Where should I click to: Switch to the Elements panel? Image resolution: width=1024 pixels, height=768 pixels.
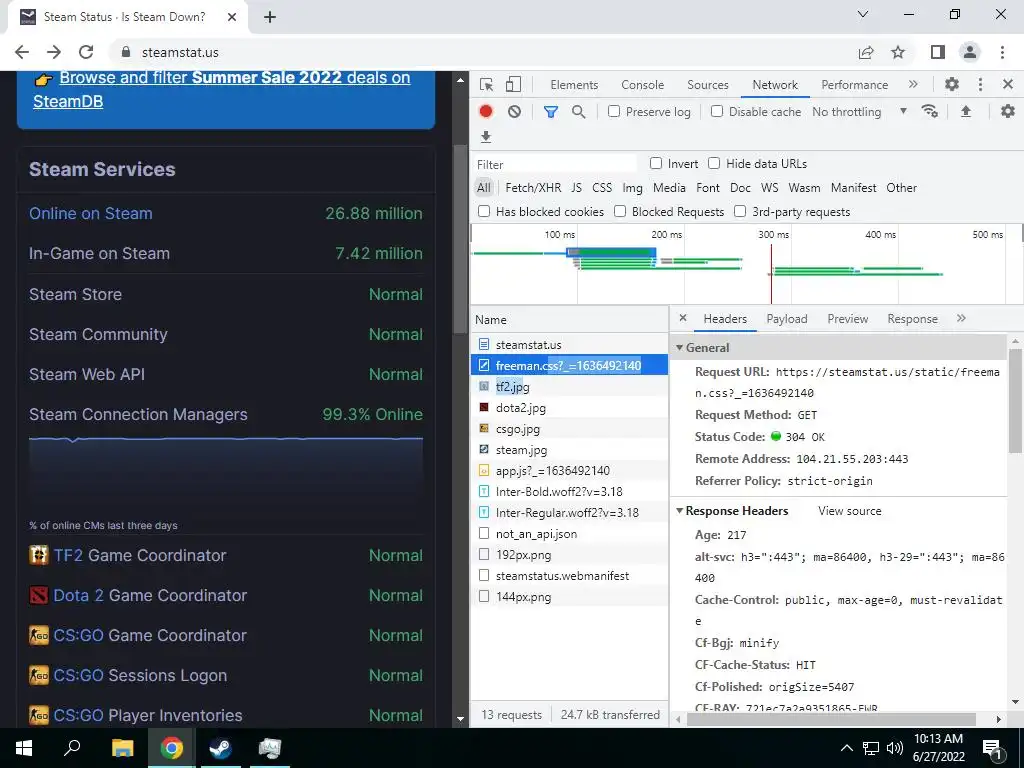(x=574, y=85)
